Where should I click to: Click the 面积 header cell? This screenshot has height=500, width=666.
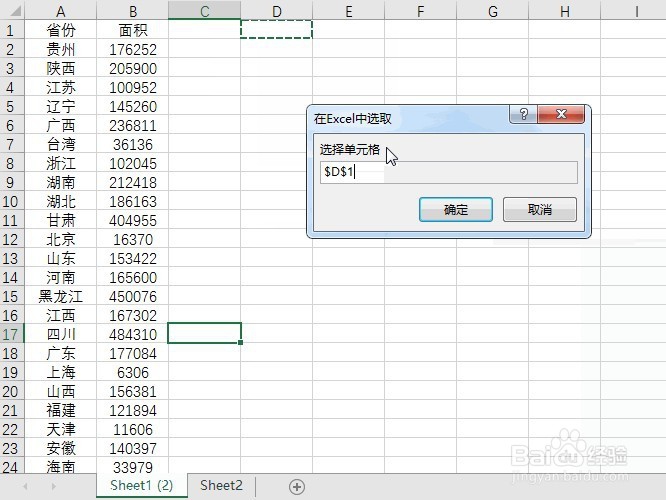coord(133,30)
